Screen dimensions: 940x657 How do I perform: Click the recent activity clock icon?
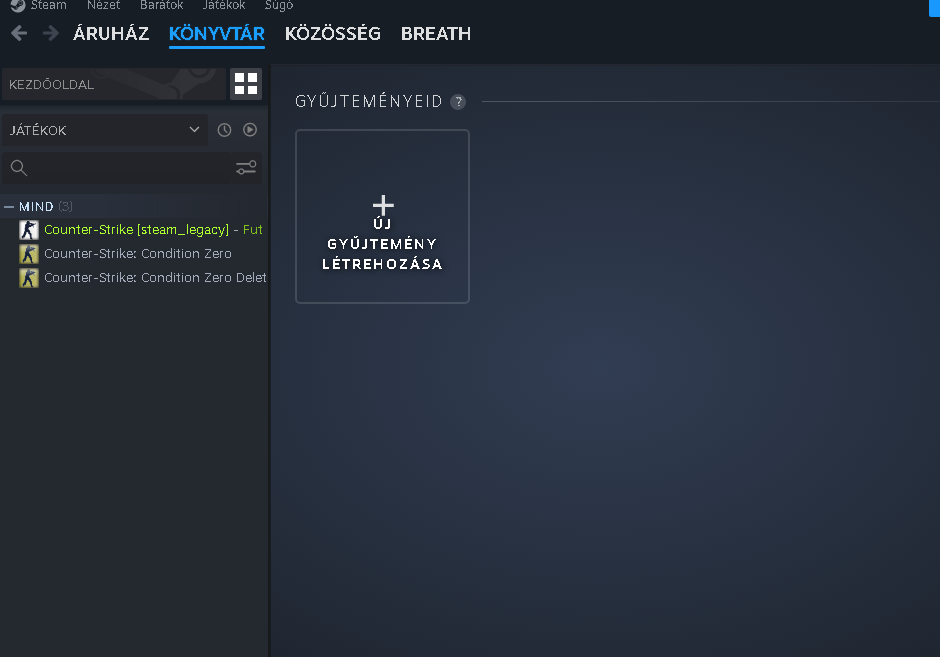coord(224,130)
